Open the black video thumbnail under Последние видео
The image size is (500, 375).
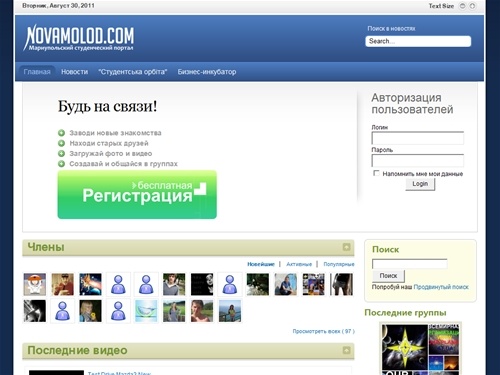pyautogui.click(x=56, y=372)
